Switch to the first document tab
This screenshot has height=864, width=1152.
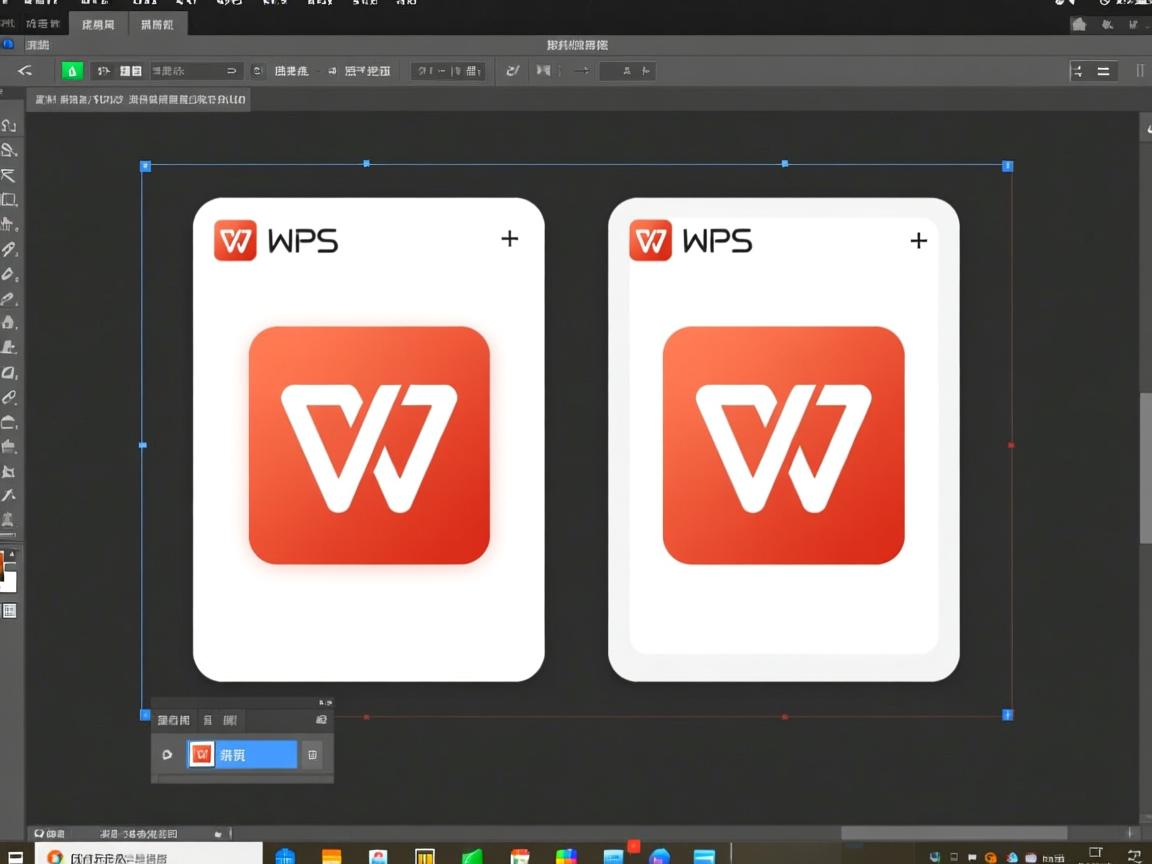pyautogui.click(x=97, y=24)
